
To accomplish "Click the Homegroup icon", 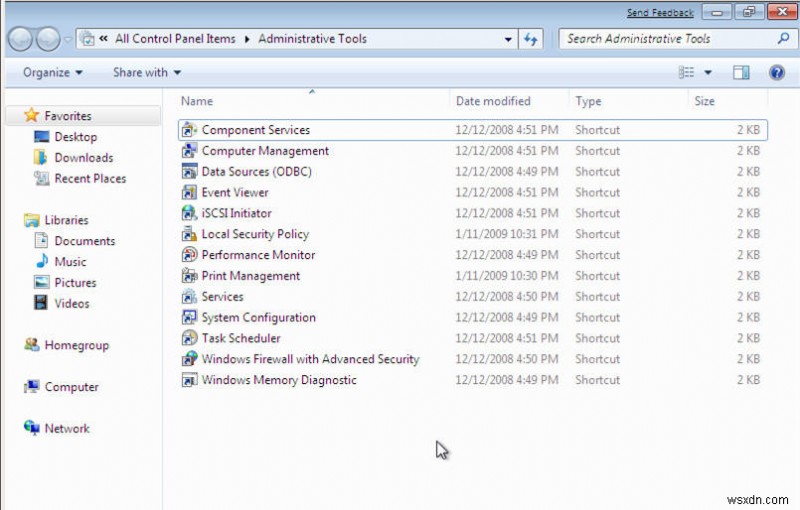I will point(32,345).
